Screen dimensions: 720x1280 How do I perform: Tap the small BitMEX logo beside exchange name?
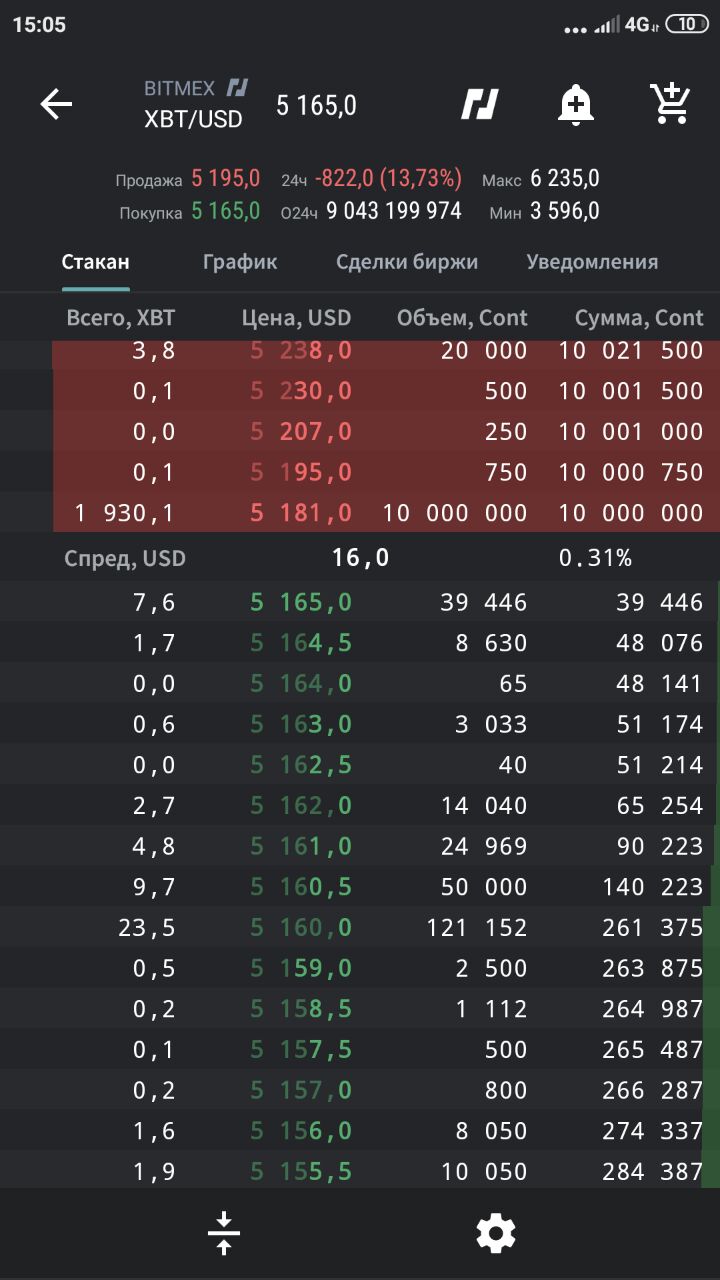pyautogui.click(x=238, y=88)
